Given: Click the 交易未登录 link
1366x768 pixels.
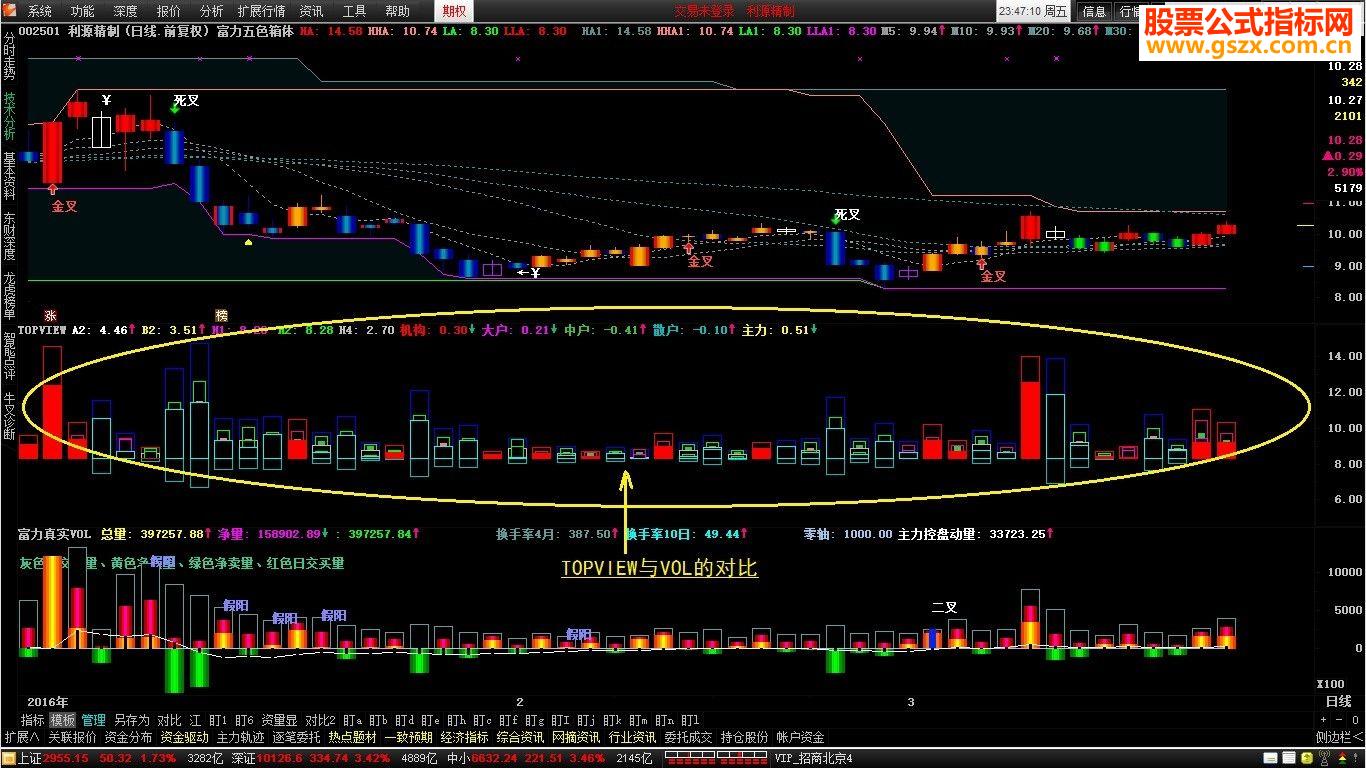Looking at the screenshot, I should pyautogui.click(x=704, y=11).
